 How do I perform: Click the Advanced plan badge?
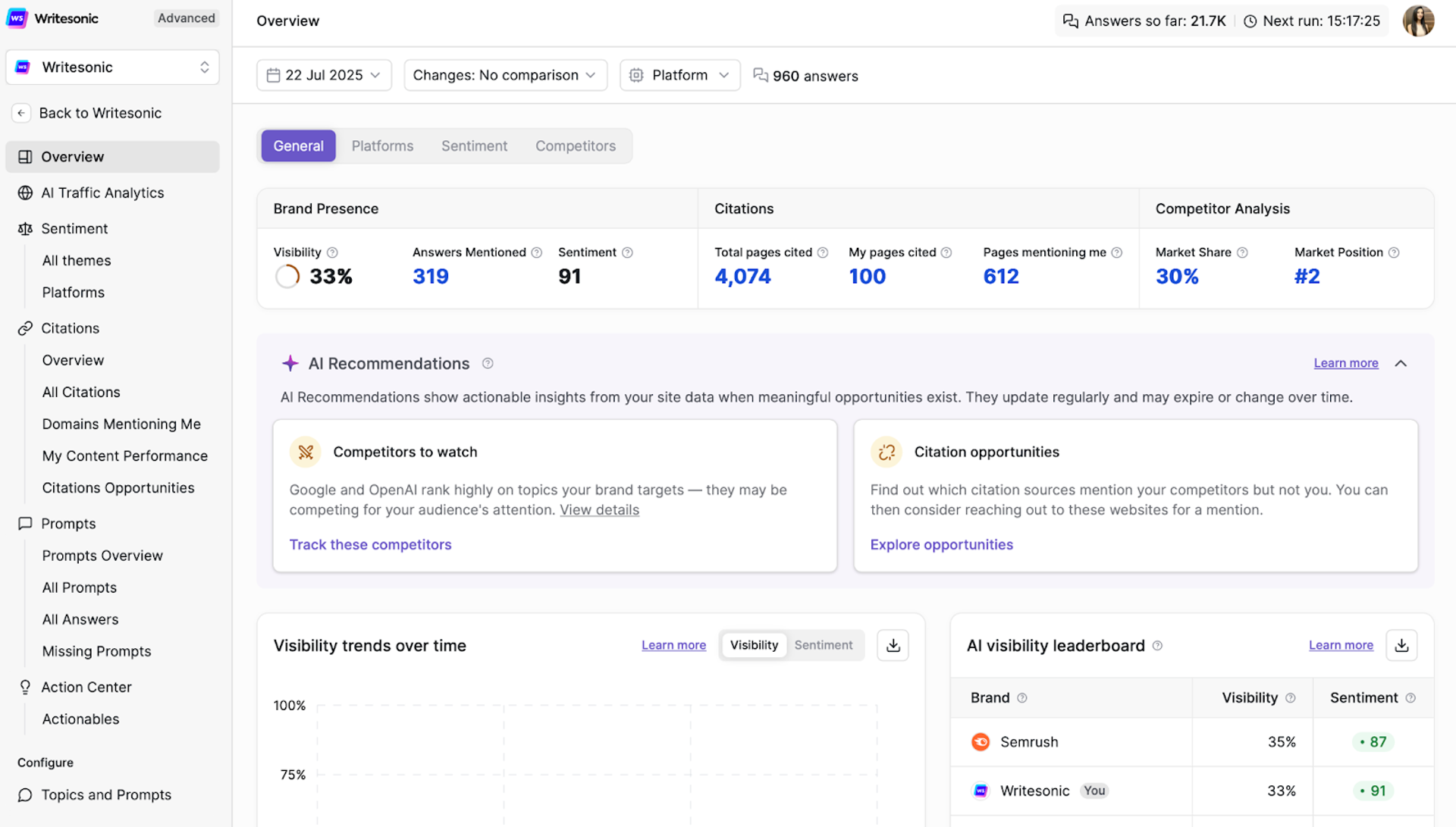186,18
